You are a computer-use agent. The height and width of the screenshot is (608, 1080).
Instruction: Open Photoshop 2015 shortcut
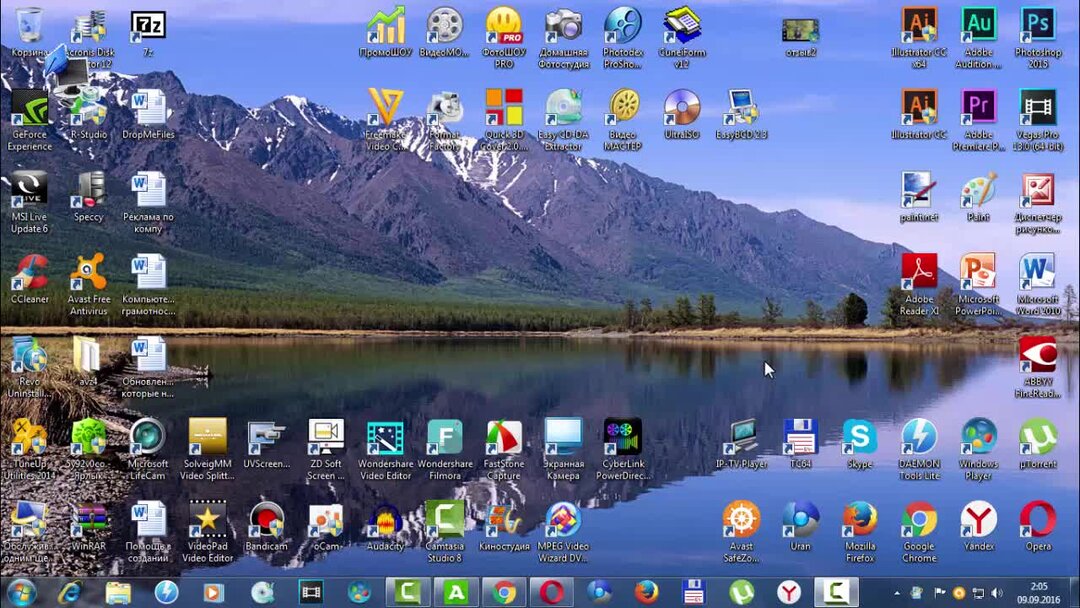pos(1038,38)
